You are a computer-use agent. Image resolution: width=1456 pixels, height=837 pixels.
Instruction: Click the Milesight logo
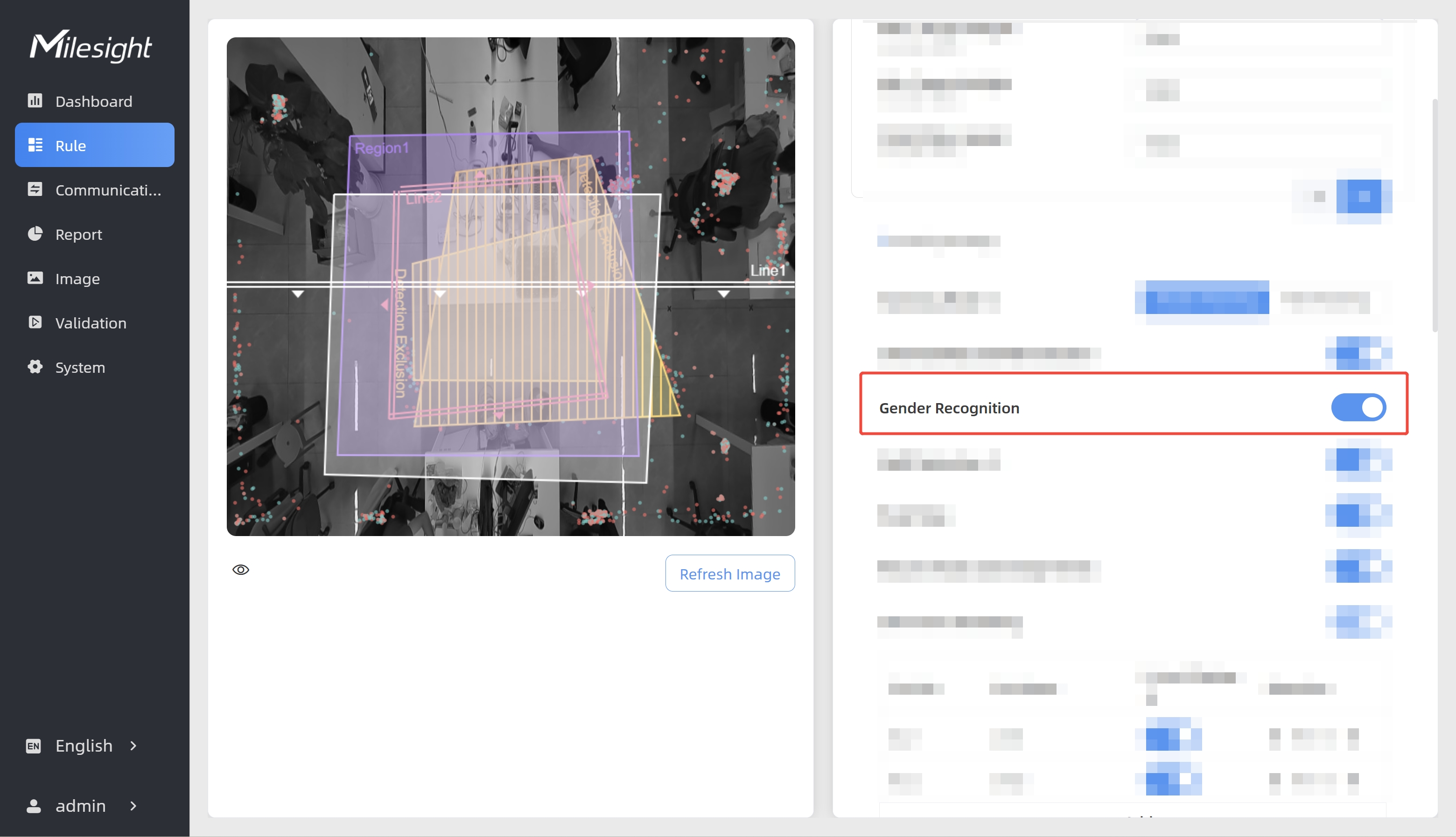(91, 46)
